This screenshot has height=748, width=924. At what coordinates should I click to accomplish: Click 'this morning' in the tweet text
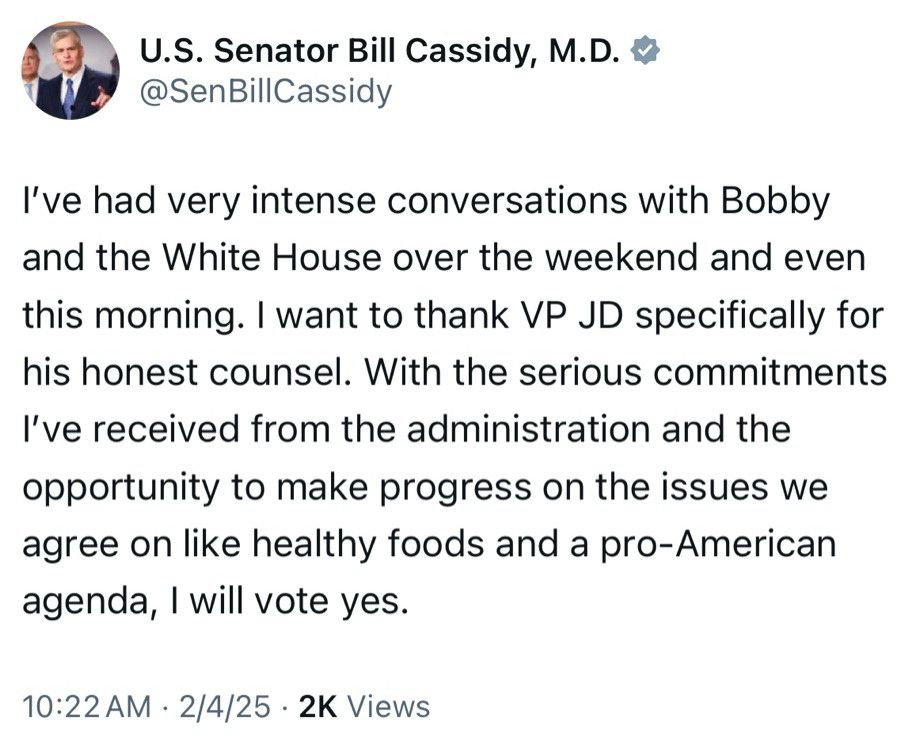click(x=125, y=315)
